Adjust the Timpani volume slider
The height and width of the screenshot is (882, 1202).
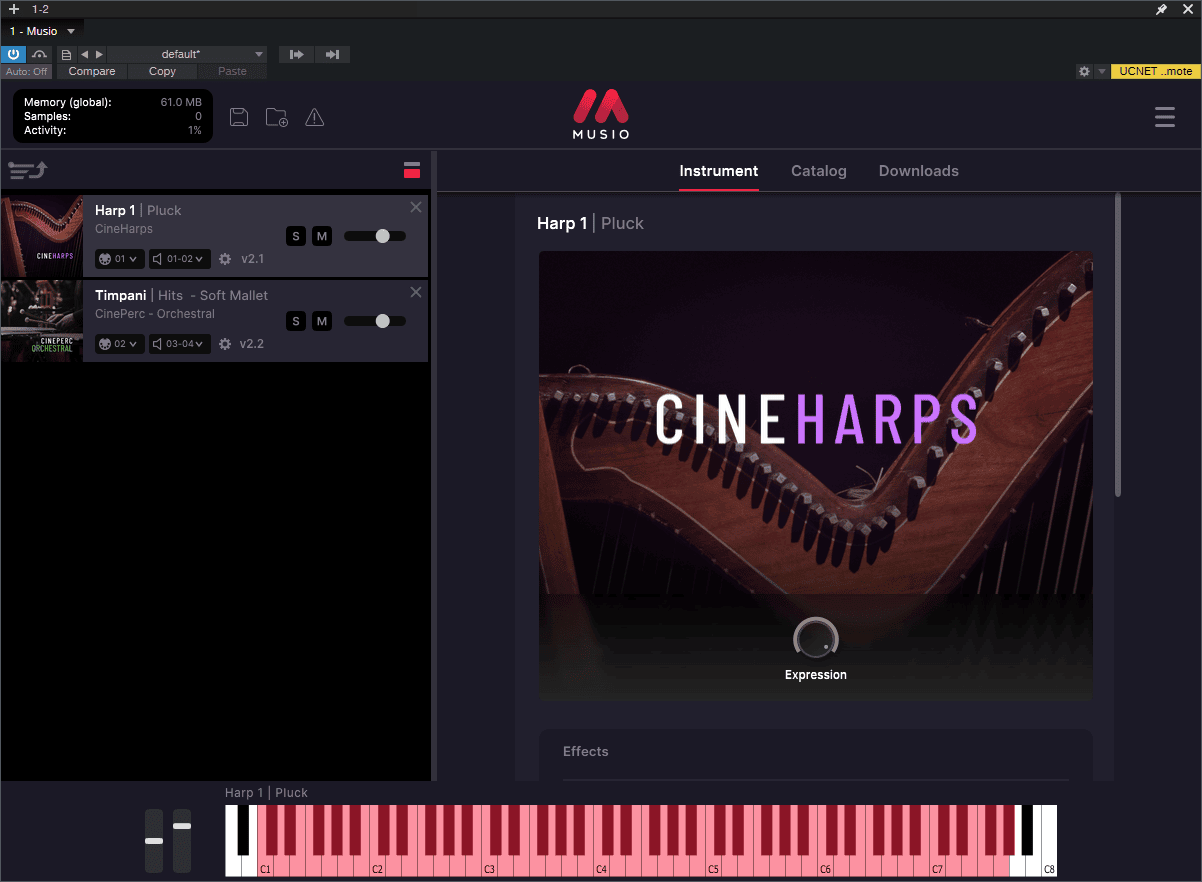point(375,321)
